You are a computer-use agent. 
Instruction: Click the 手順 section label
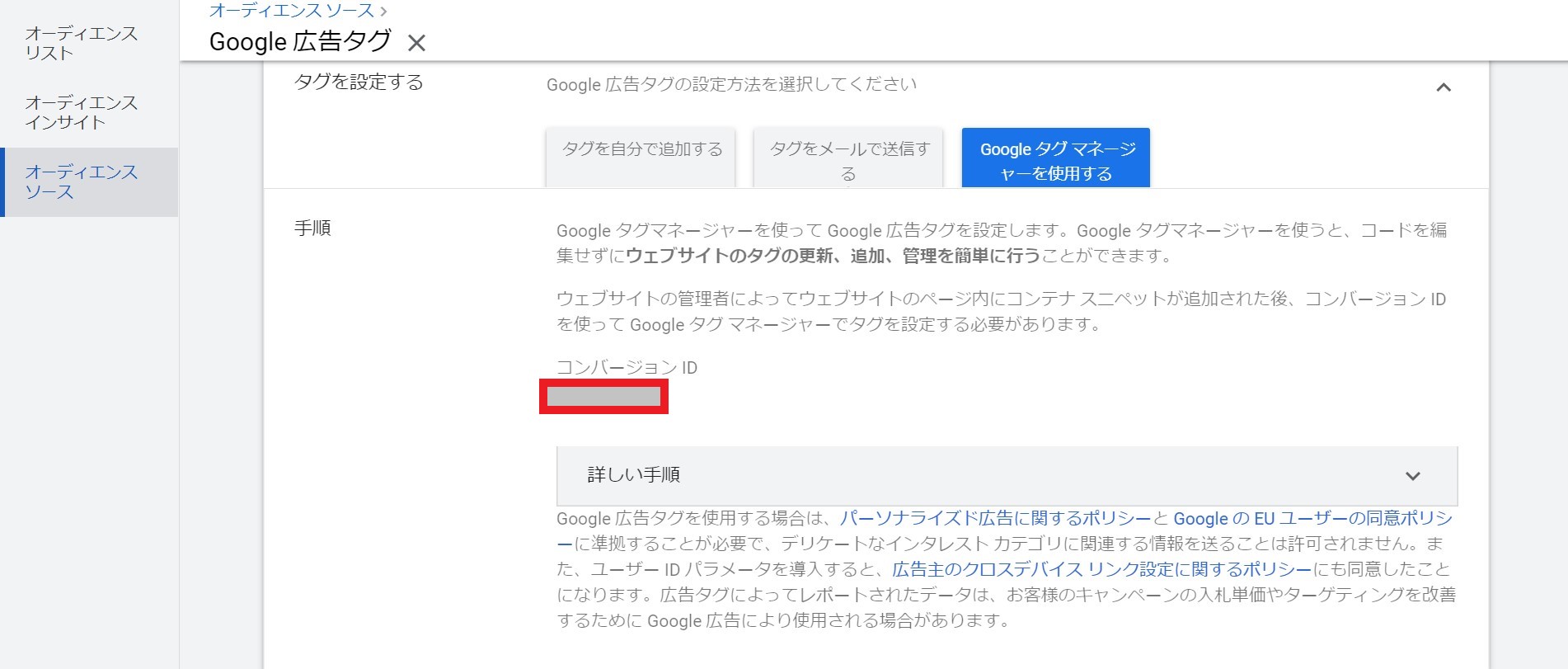(x=312, y=228)
